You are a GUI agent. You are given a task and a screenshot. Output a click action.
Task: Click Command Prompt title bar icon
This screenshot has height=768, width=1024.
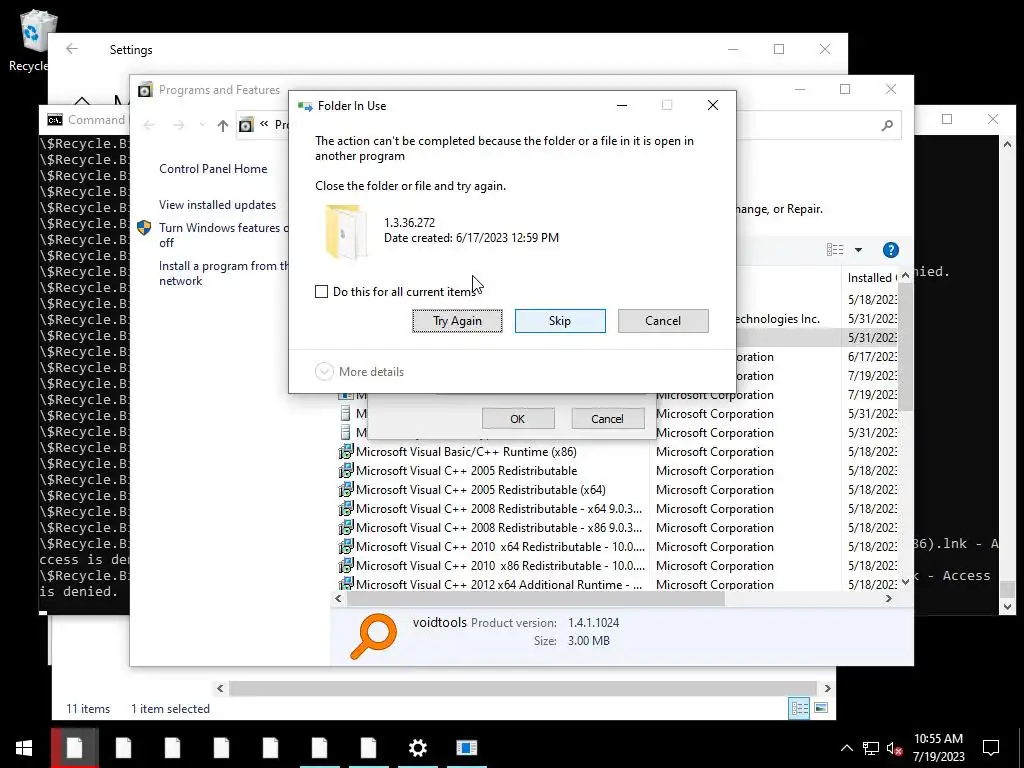click(x=55, y=120)
